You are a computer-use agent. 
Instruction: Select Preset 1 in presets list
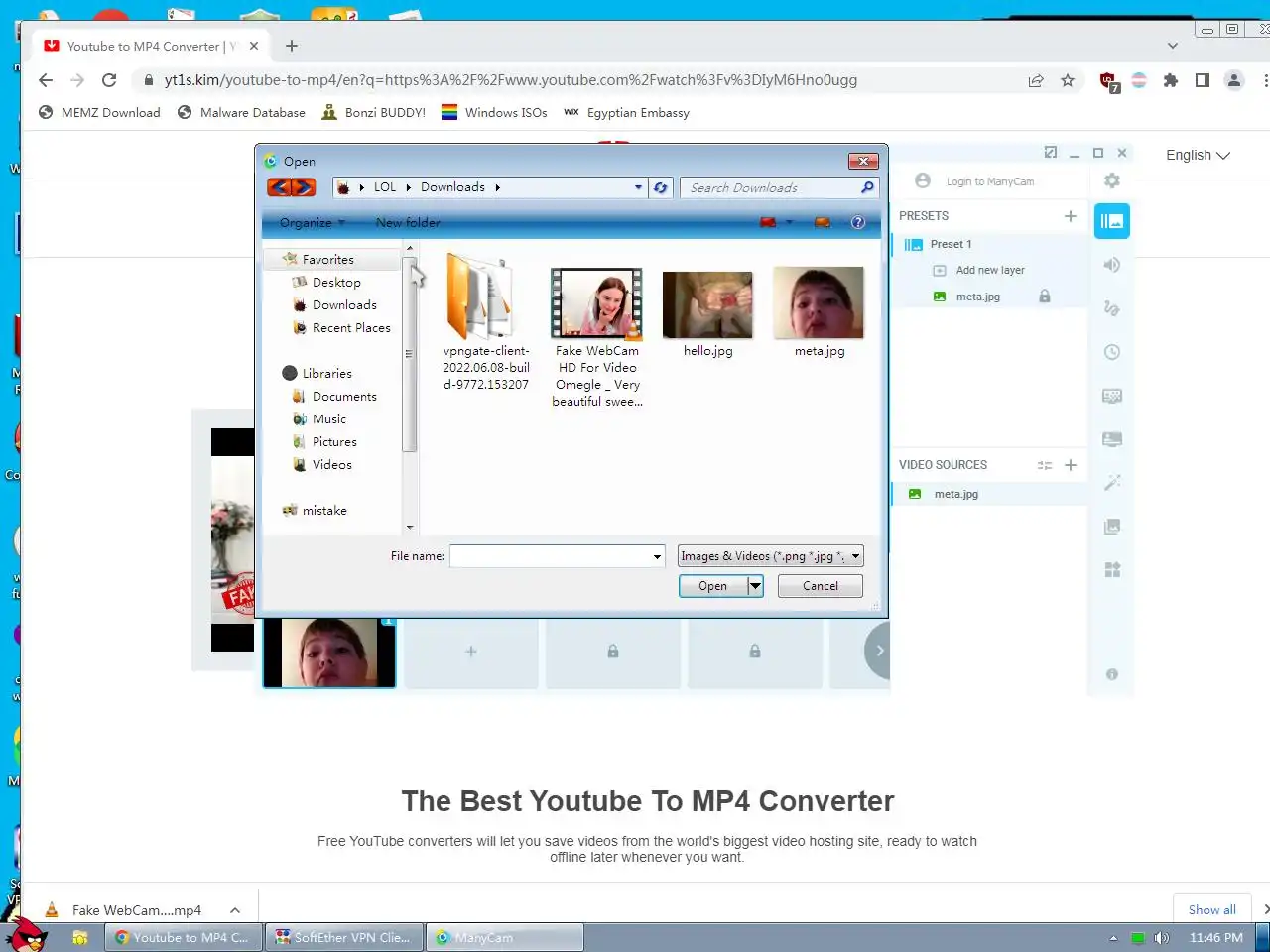click(989, 244)
